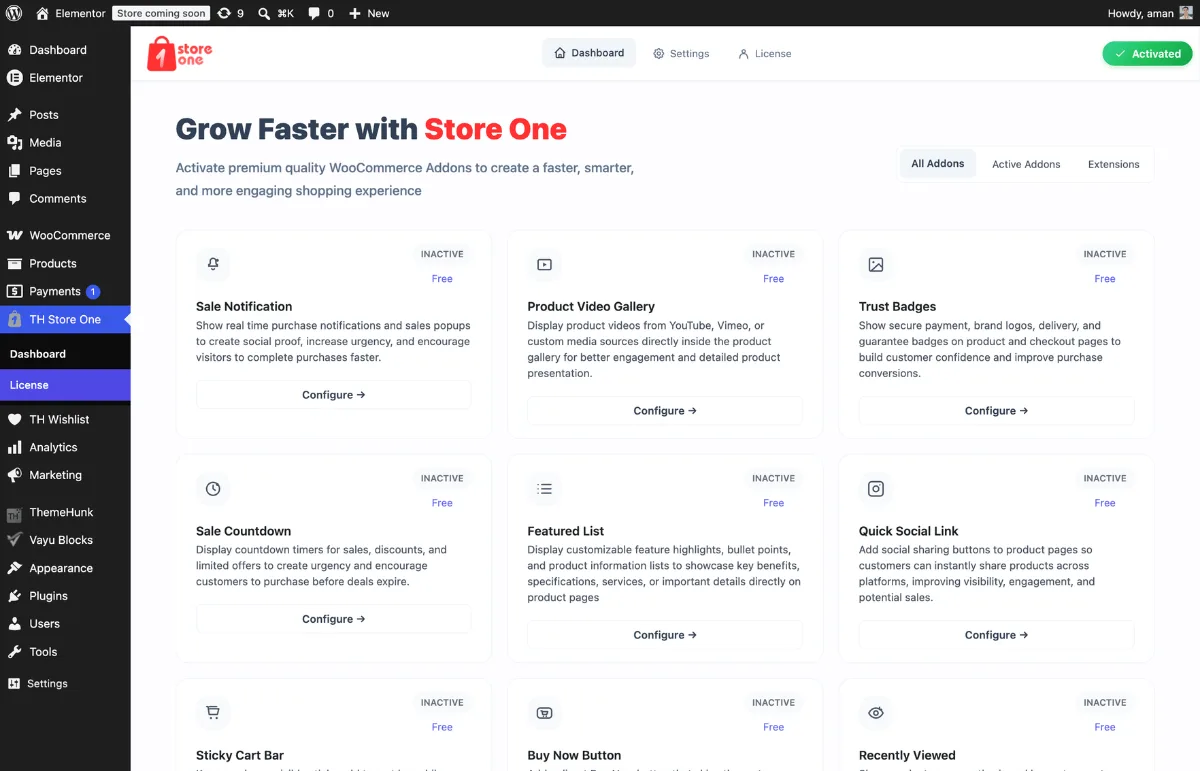Click the WooCommerce icon in sidebar
This screenshot has height=771, width=1200.
point(14,236)
